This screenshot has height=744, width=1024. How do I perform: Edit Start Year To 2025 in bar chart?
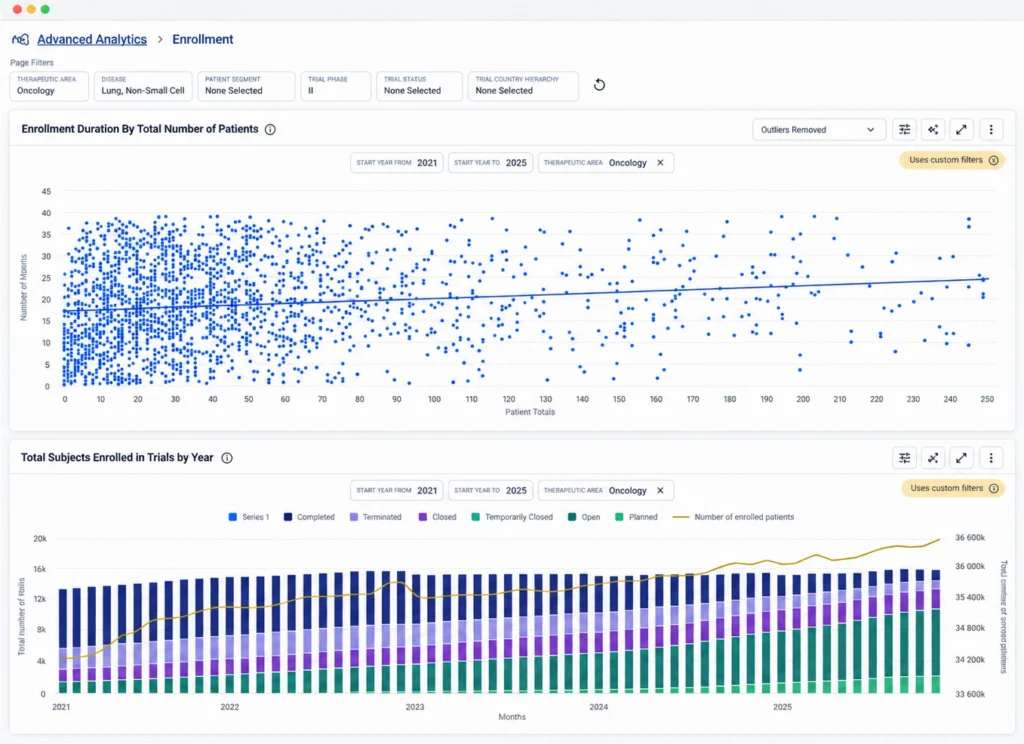click(x=490, y=491)
